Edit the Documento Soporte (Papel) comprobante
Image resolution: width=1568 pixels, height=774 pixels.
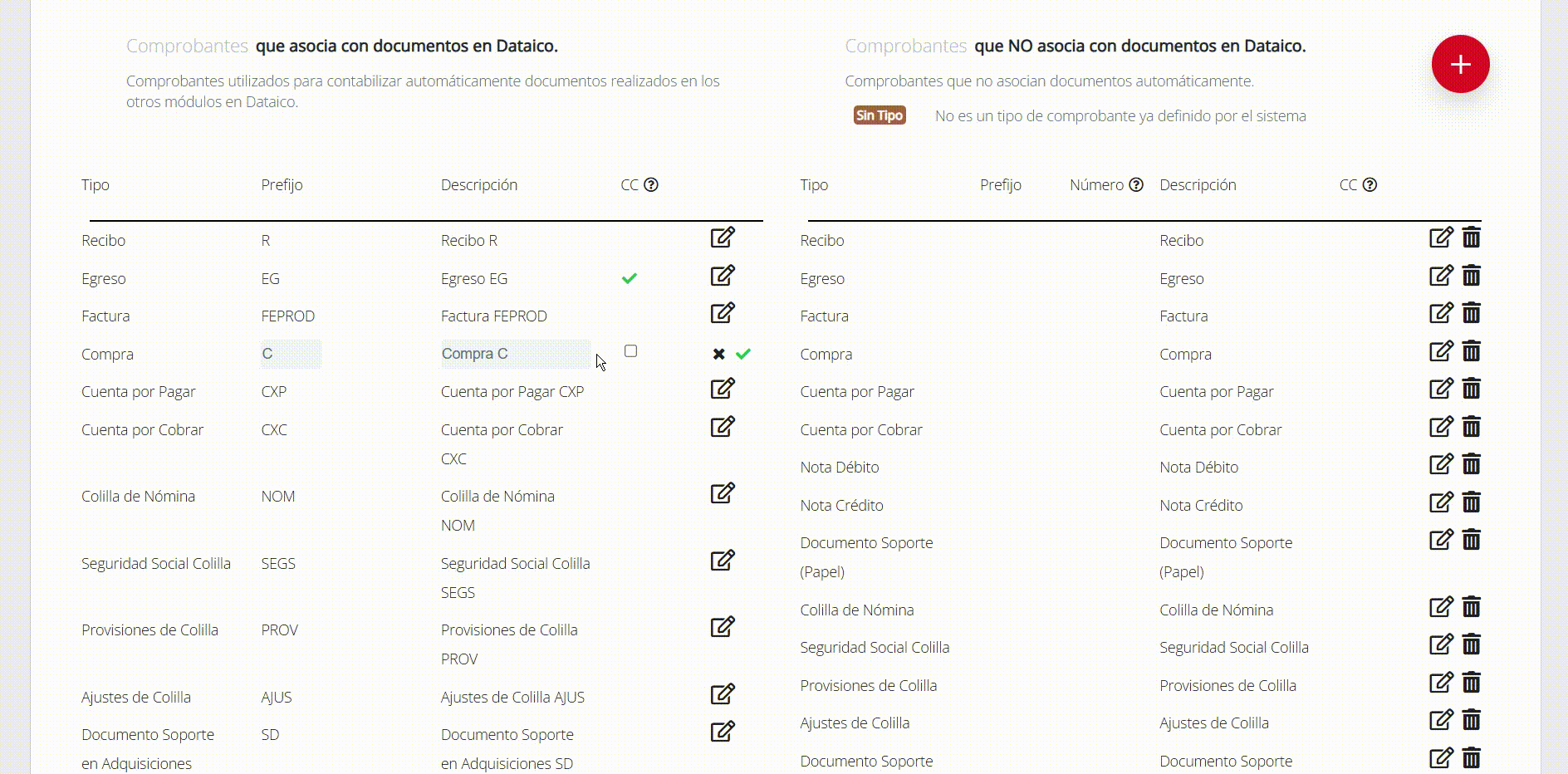point(1441,540)
